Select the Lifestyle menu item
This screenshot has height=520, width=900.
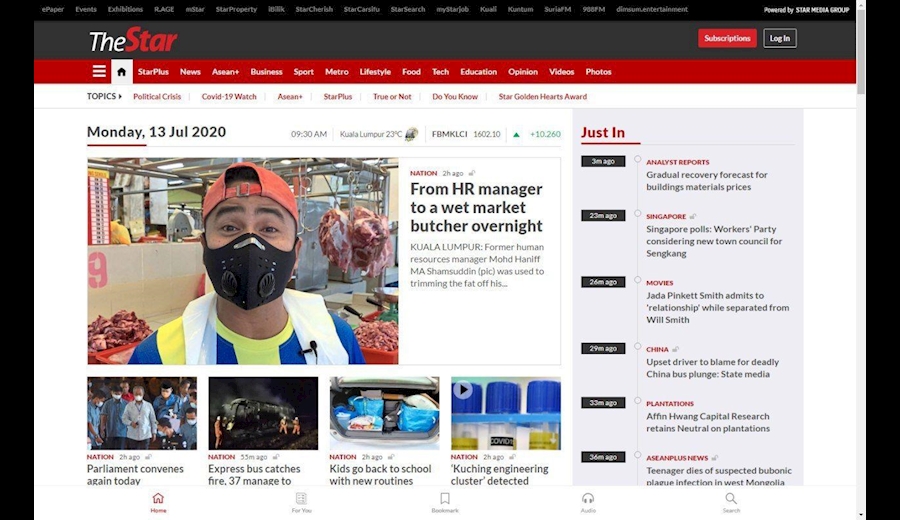point(375,72)
